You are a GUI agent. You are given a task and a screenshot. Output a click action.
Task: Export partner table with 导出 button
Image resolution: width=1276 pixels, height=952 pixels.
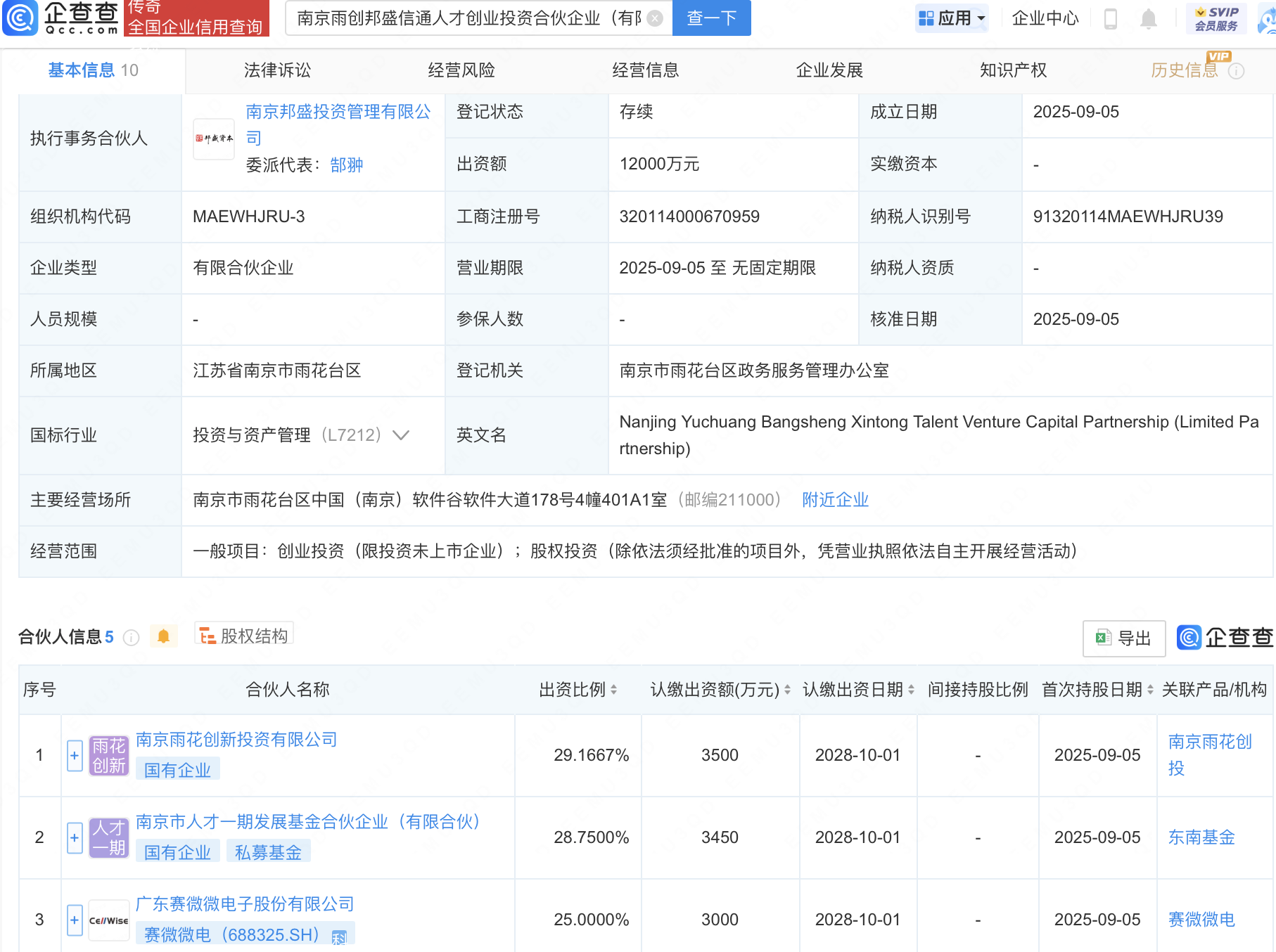[x=1123, y=638]
